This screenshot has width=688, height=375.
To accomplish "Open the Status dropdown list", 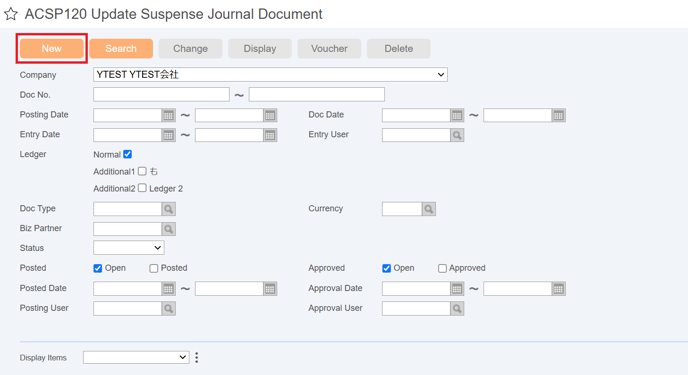I will pos(129,248).
